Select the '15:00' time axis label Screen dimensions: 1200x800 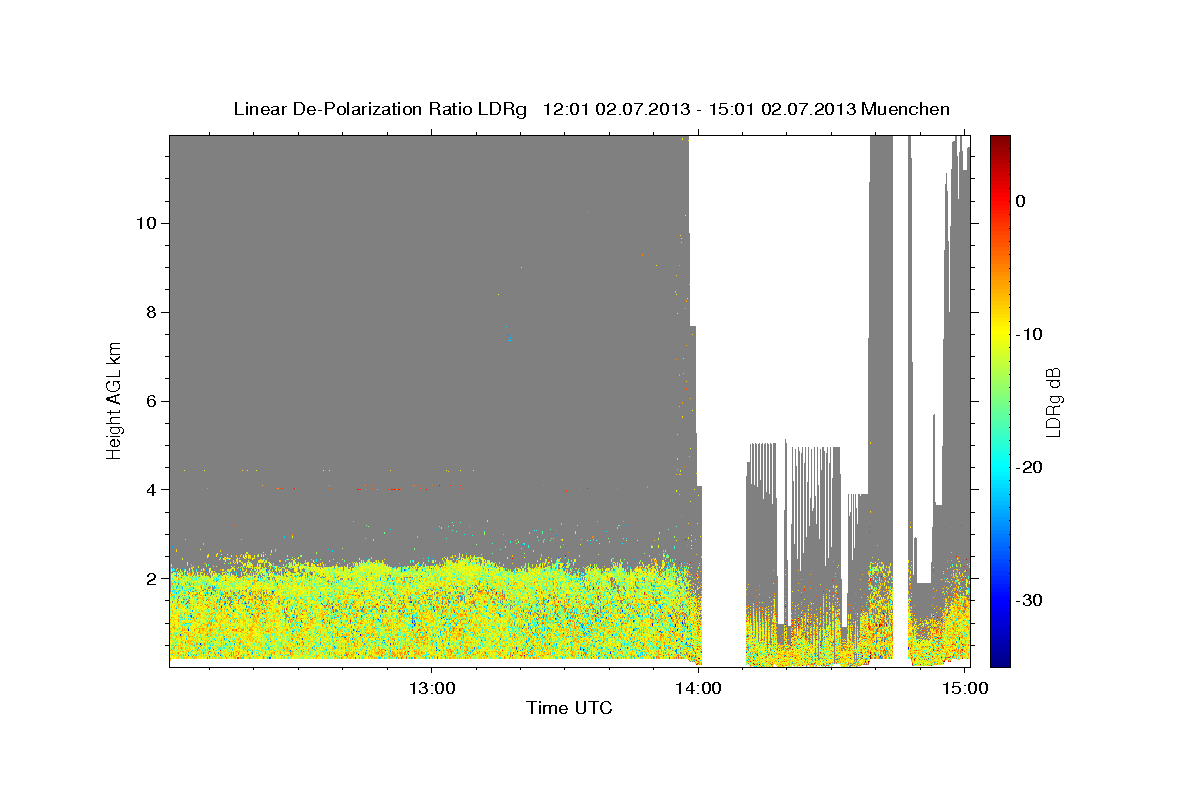(963, 688)
